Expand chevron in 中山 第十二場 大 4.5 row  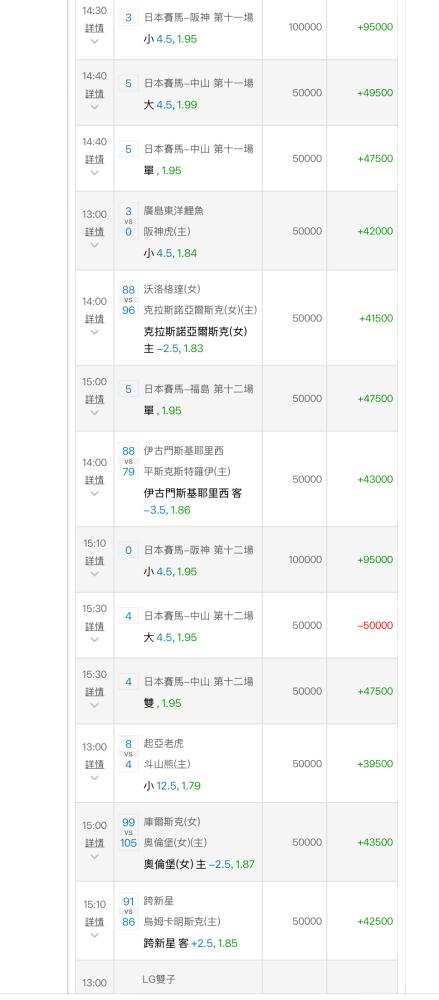click(94, 640)
